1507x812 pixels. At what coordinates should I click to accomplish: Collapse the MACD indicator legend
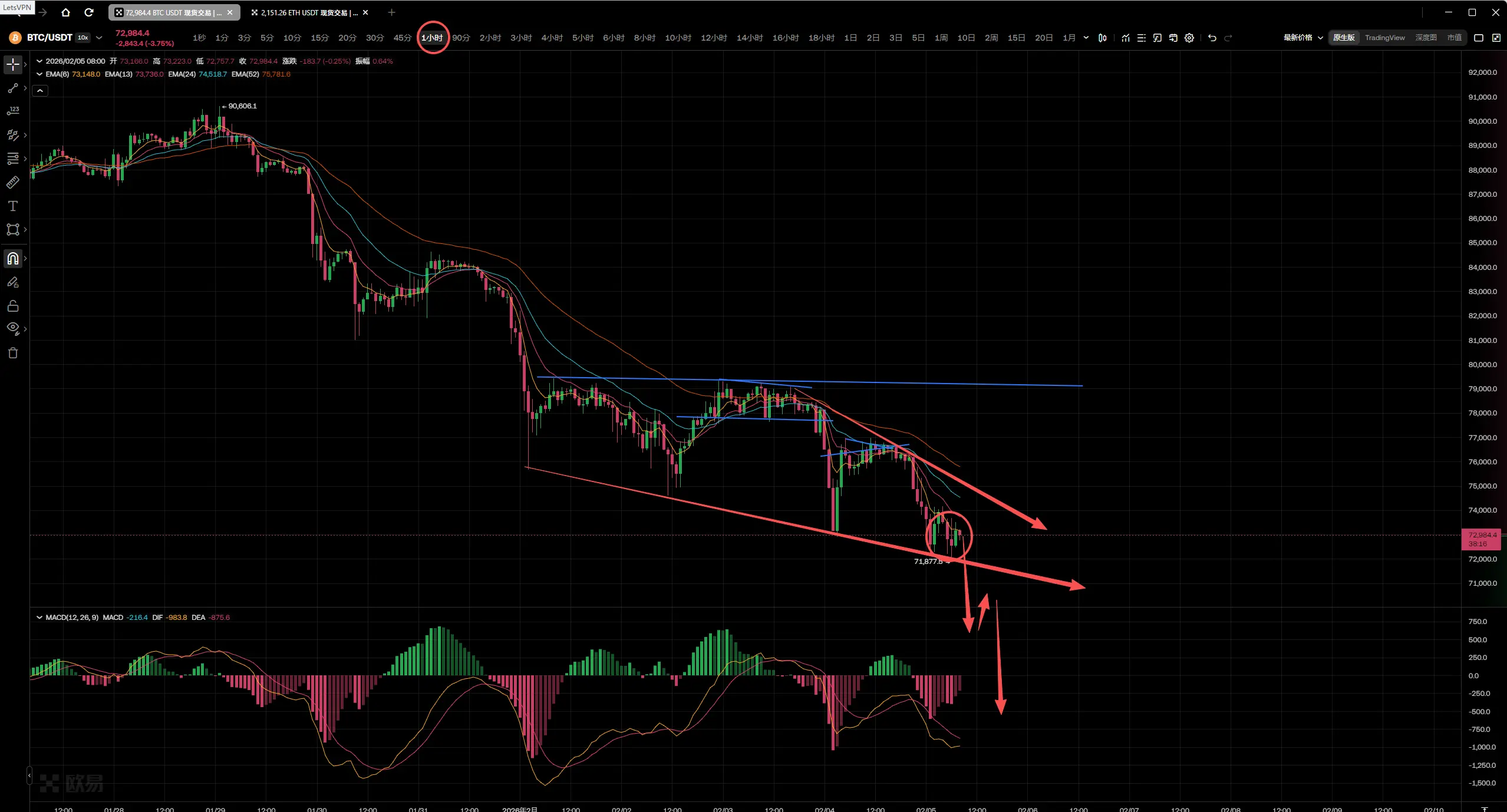(39, 618)
